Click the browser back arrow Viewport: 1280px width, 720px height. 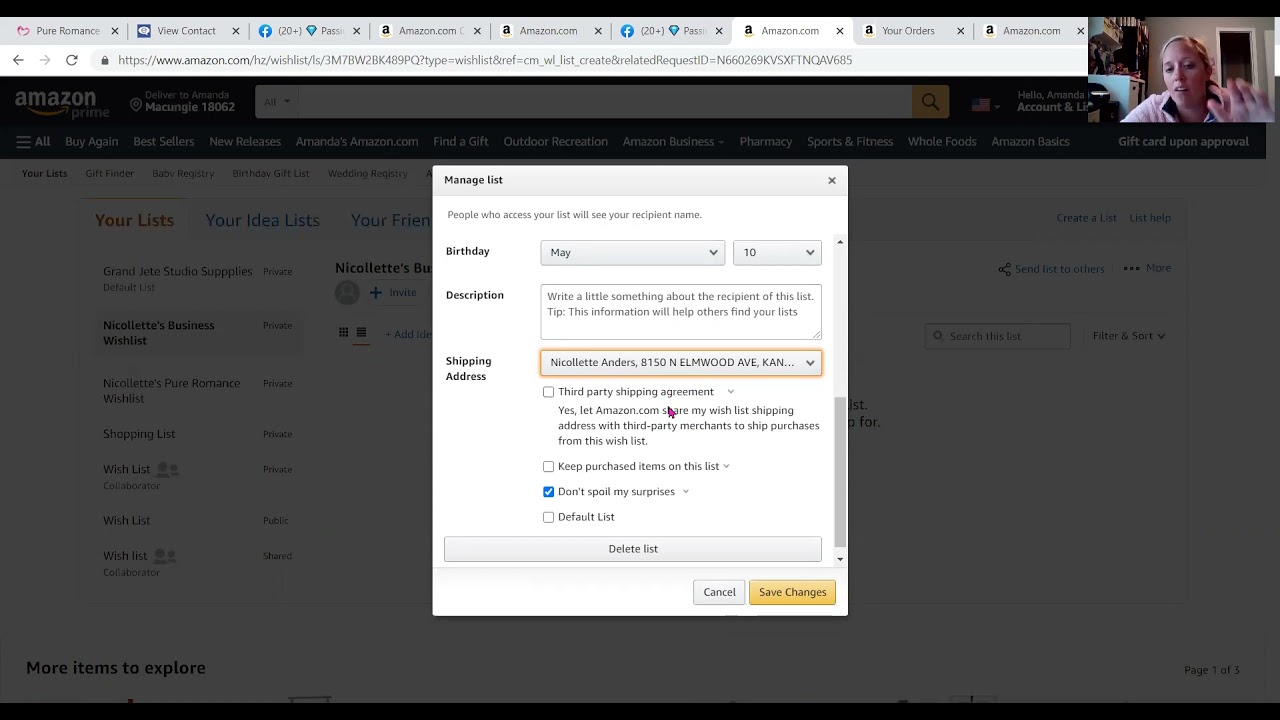click(18, 60)
